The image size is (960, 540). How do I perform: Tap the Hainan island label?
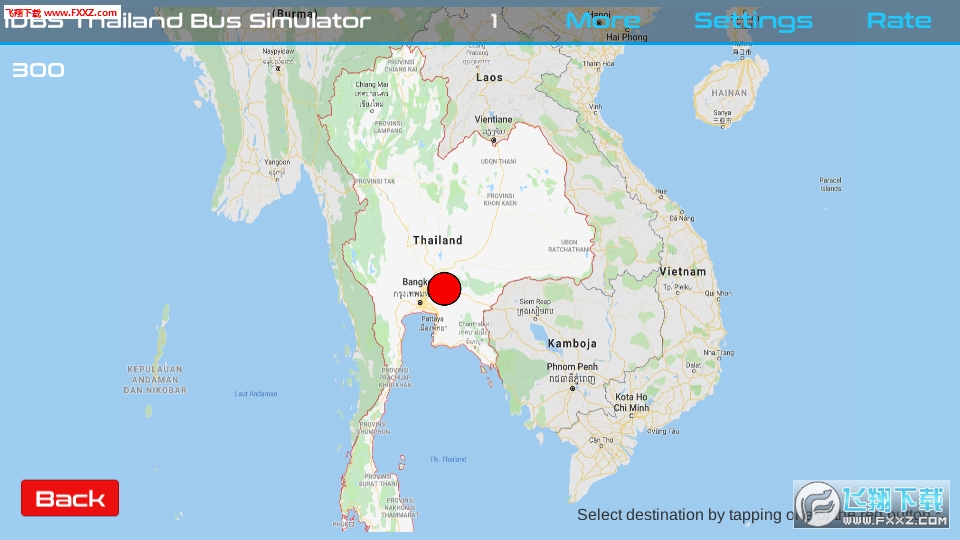(728, 92)
